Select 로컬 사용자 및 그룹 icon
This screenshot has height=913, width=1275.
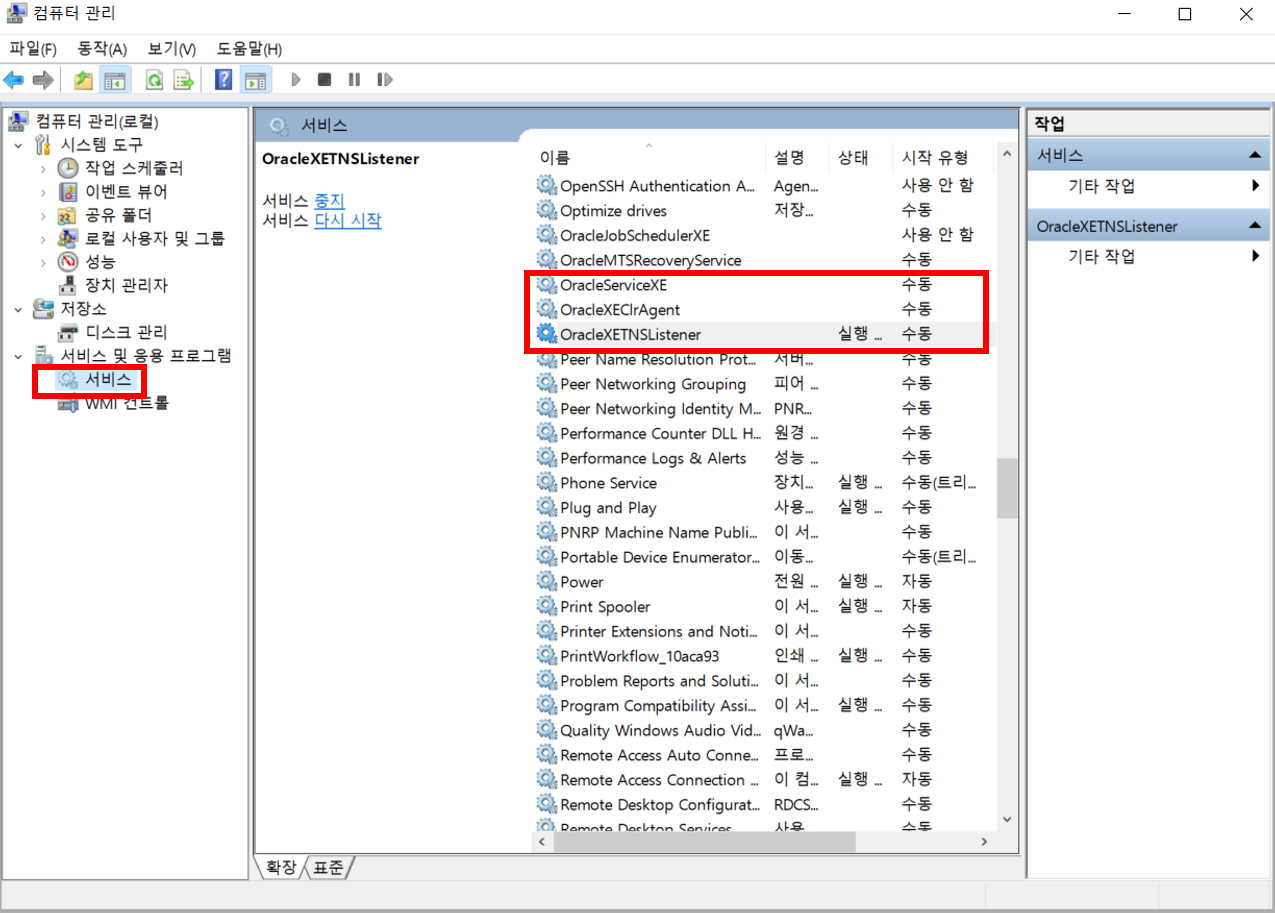(x=68, y=238)
